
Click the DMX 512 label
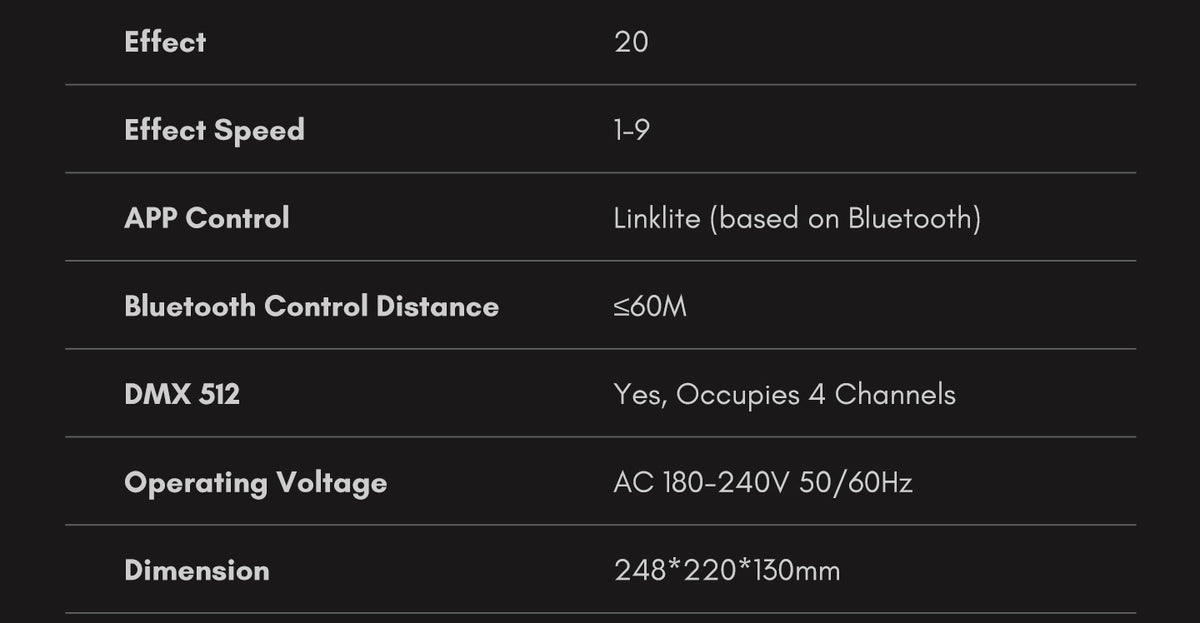tap(182, 394)
